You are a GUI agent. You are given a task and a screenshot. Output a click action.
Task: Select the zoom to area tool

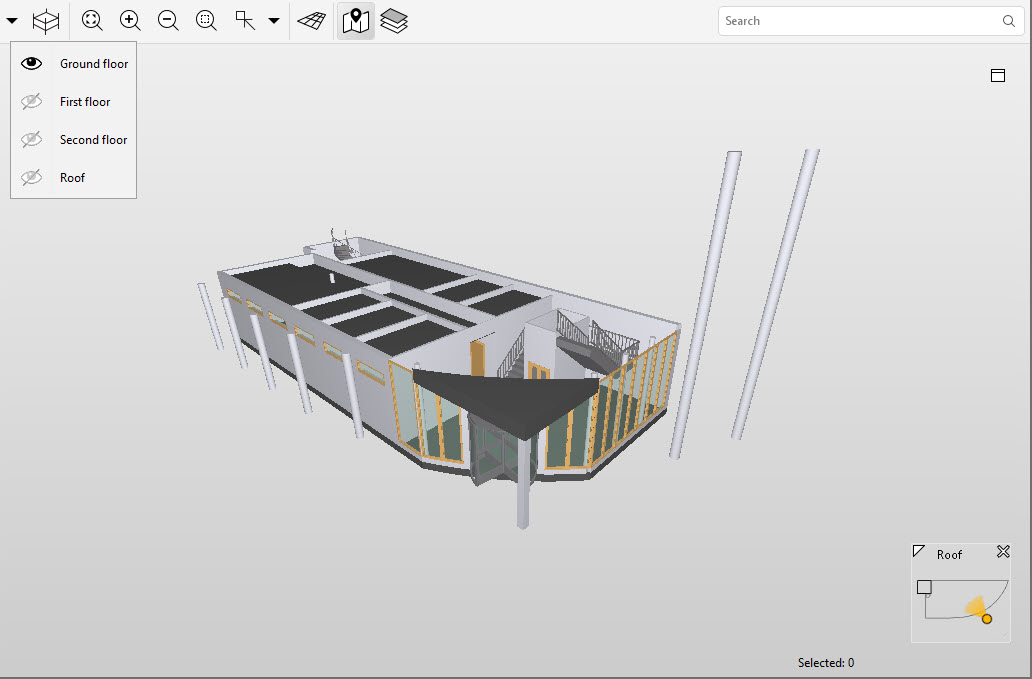(x=207, y=21)
